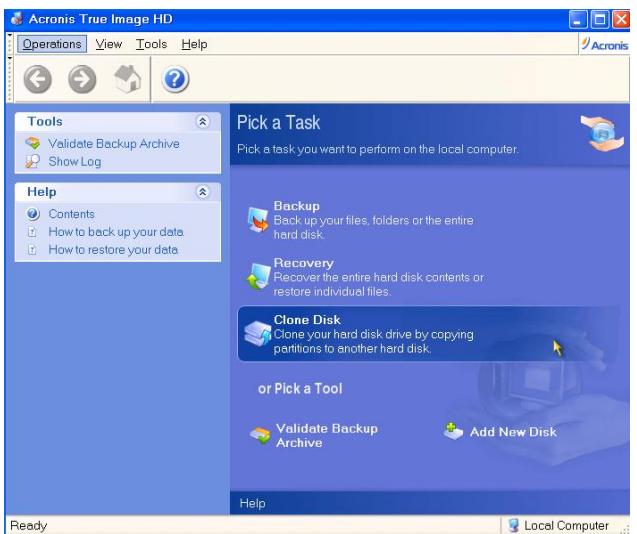The width and height of the screenshot is (637, 534).
Task: Click the toolbar drag handle grip
Action: point(10,79)
